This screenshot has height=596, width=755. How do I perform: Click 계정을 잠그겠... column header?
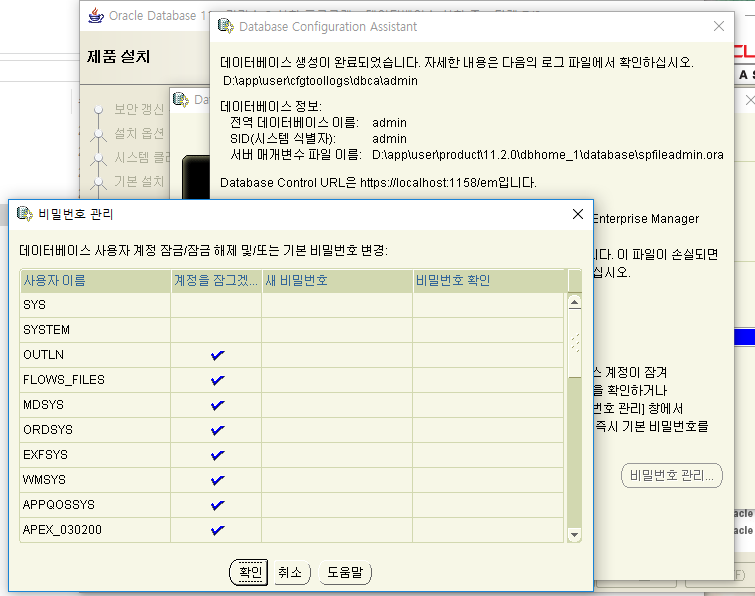coord(216,281)
